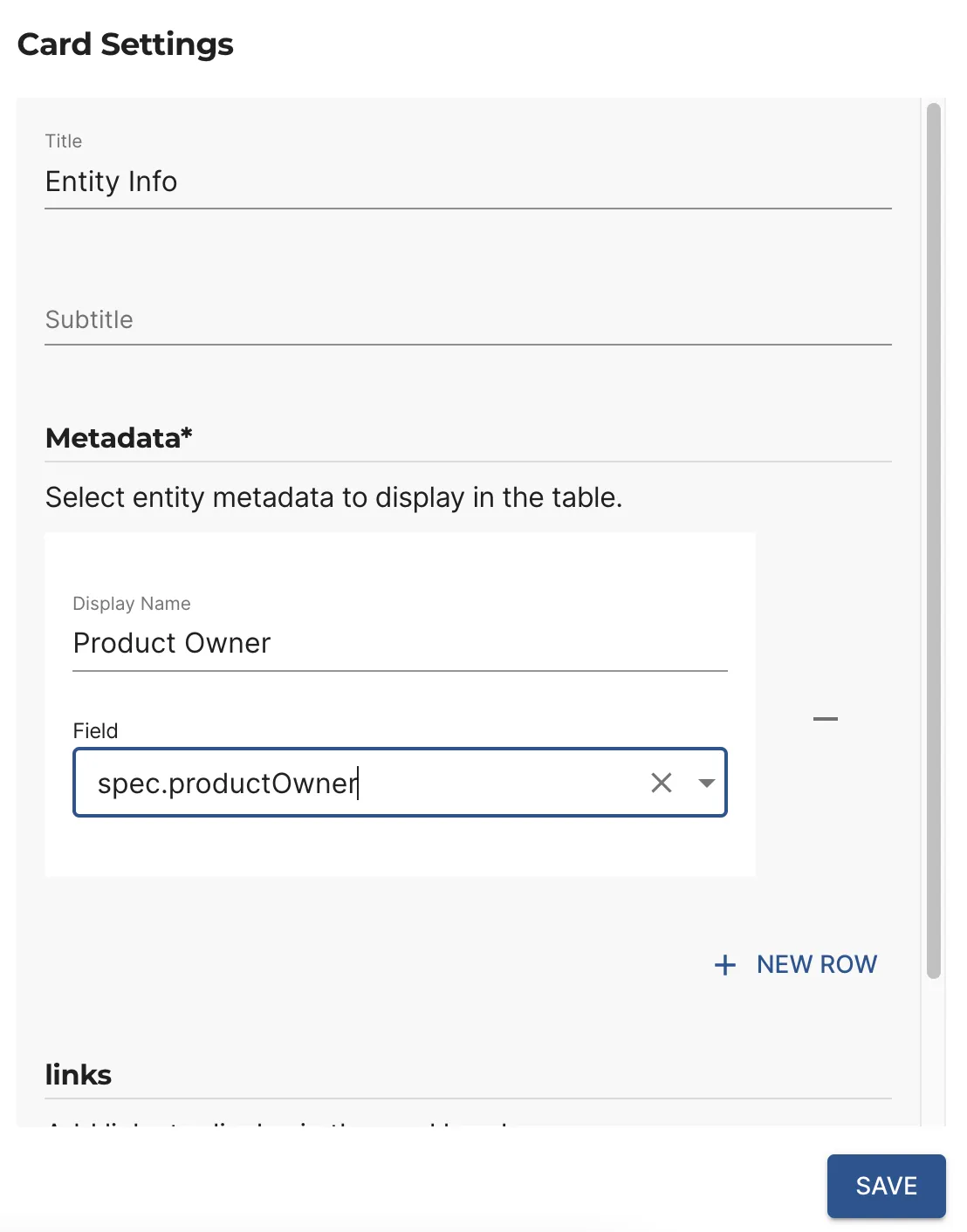Click into the Subtitle input field
This screenshot has height=1232, width=967.
pos(467,319)
